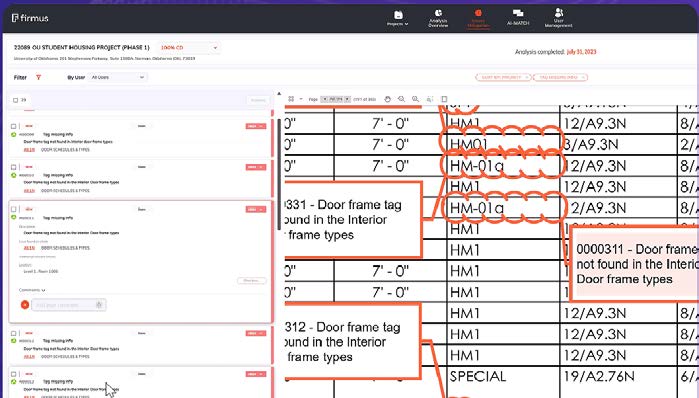Open OPEN status dropdown on card below expanded card
699x398 pixels.
tap(255, 333)
